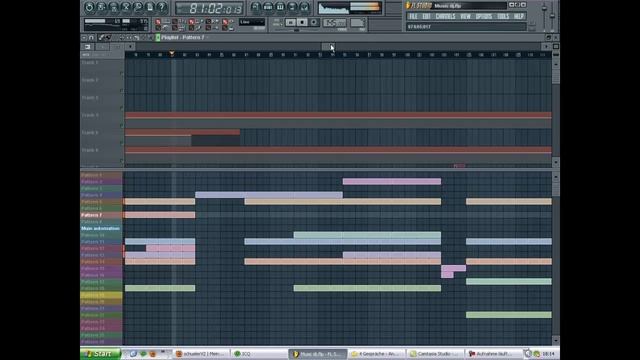Image resolution: width=640 pixels, height=360 pixels.
Task: Open the Playlist options menu arrow at far left
Action: click(x=84, y=38)
